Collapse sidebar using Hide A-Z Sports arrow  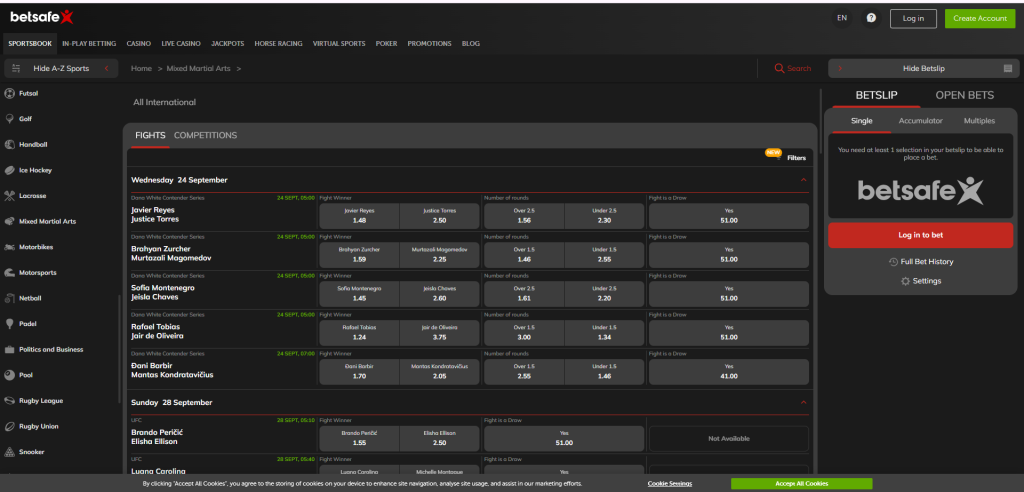(x=106, y=68)
